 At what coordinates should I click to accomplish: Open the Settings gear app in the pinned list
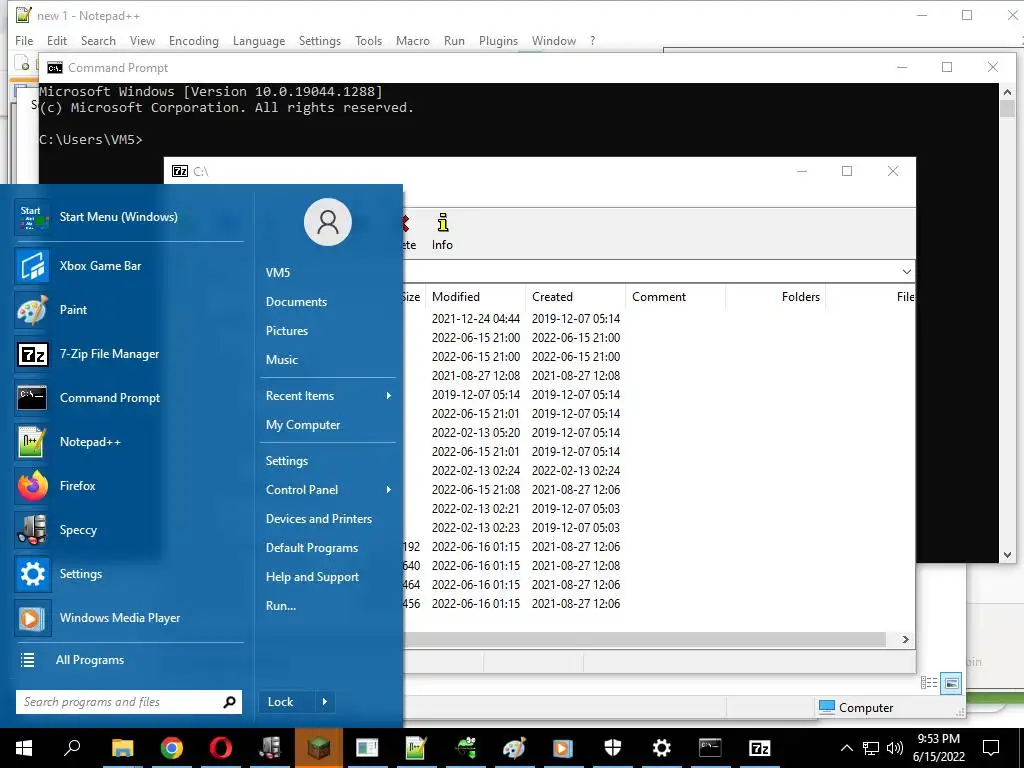pyautogui.click(x=129, y=574)
